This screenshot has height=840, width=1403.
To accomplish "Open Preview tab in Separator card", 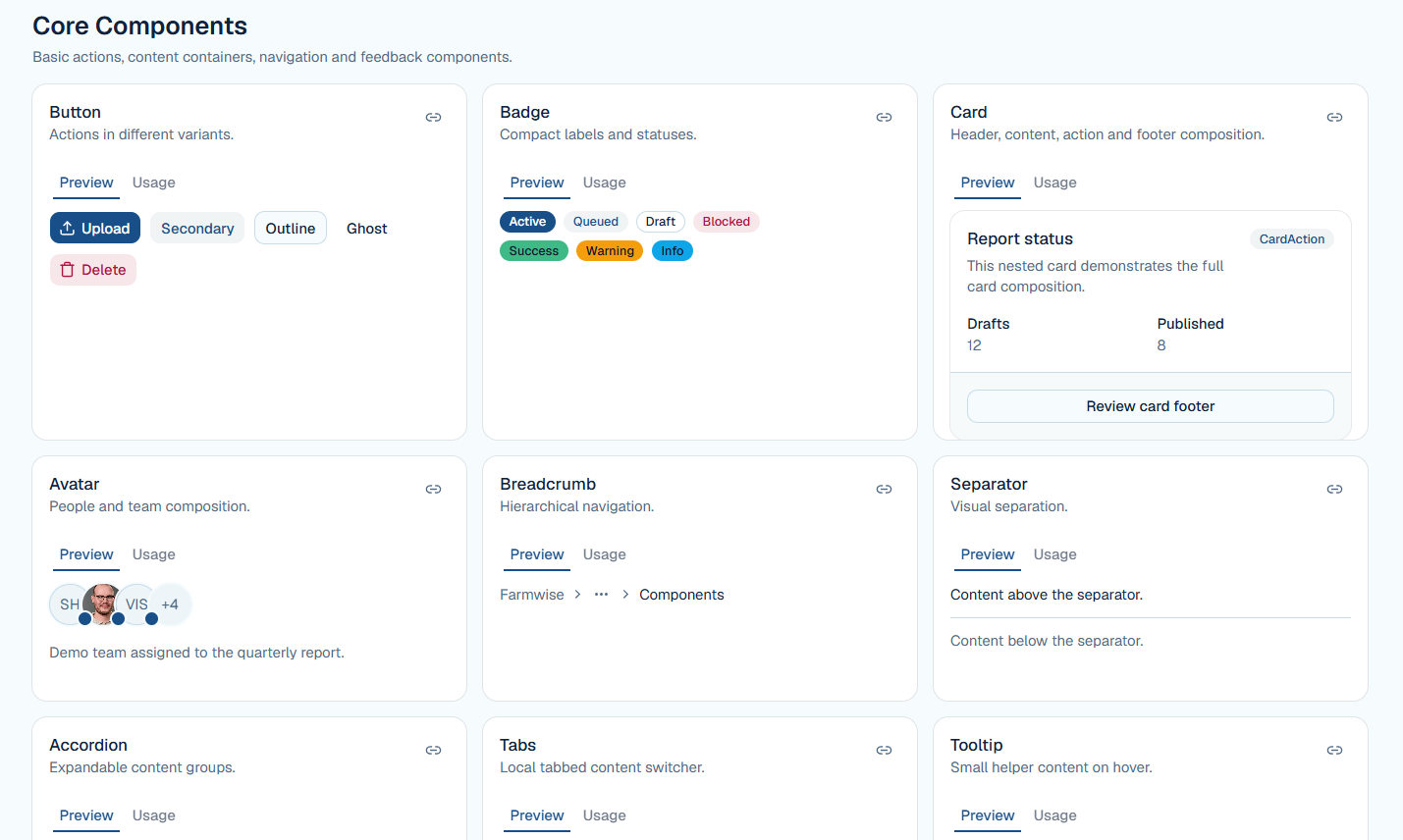I will [988, 554].
